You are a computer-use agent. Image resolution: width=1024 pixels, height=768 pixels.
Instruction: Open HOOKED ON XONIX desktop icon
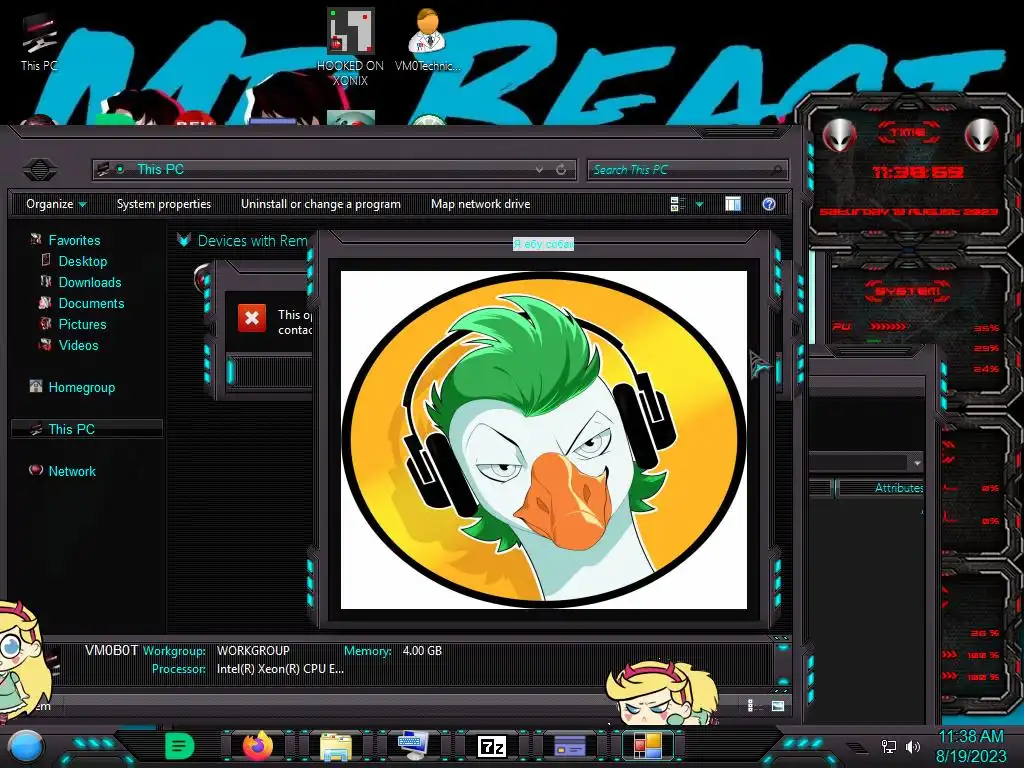351,46
